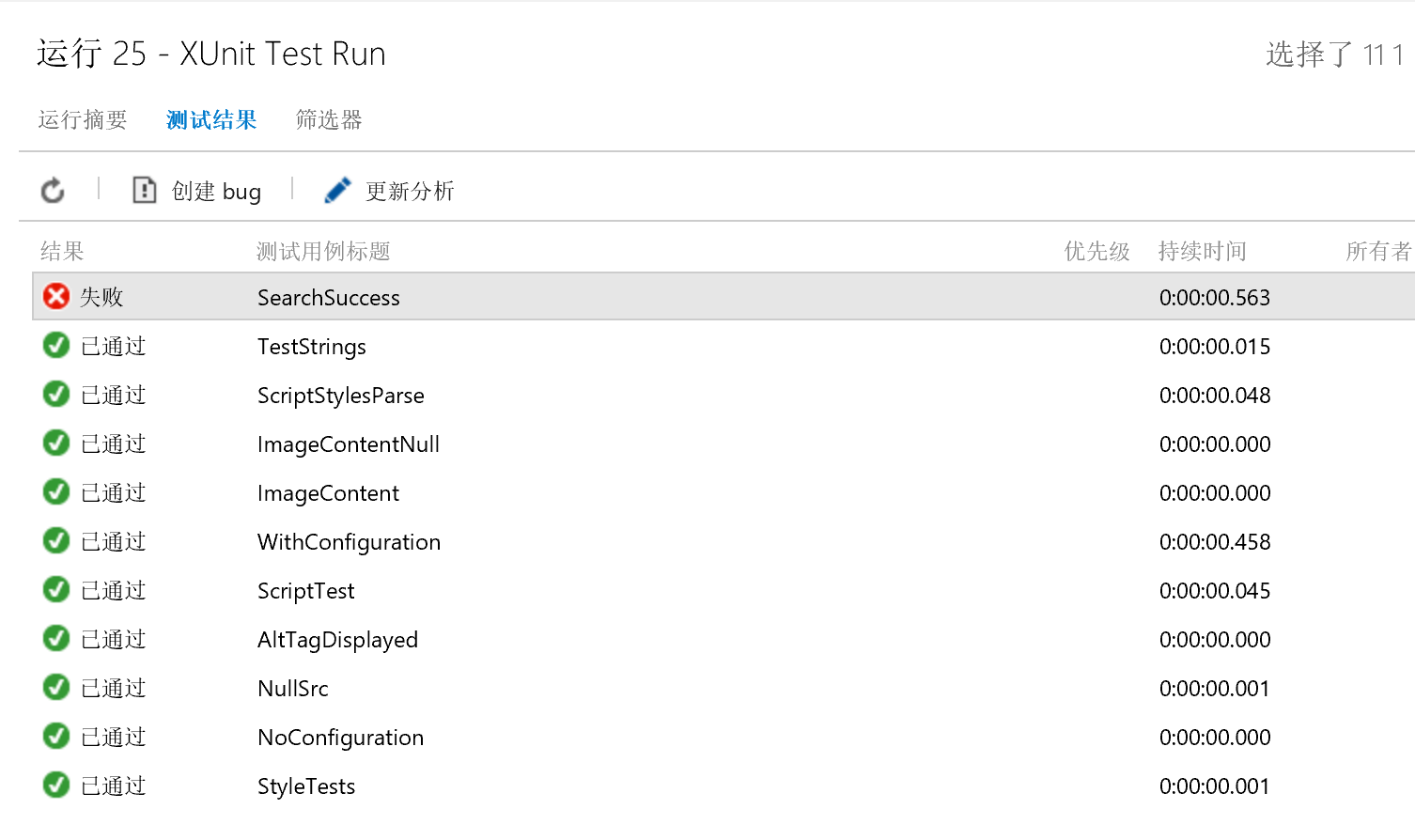Select the ImageContentNull test title
The image size is (1415, 840).
click(349, 444)
